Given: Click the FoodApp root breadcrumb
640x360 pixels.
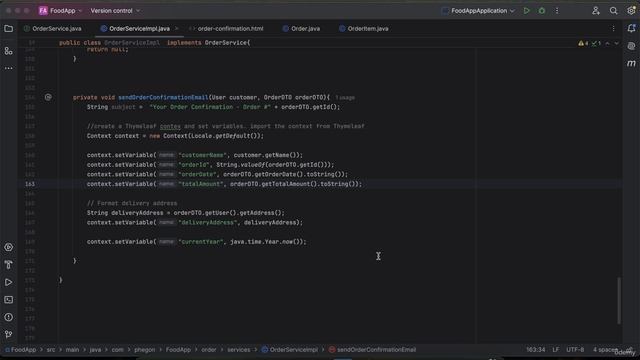Looking at the screenshot, I should click(20, 349).
